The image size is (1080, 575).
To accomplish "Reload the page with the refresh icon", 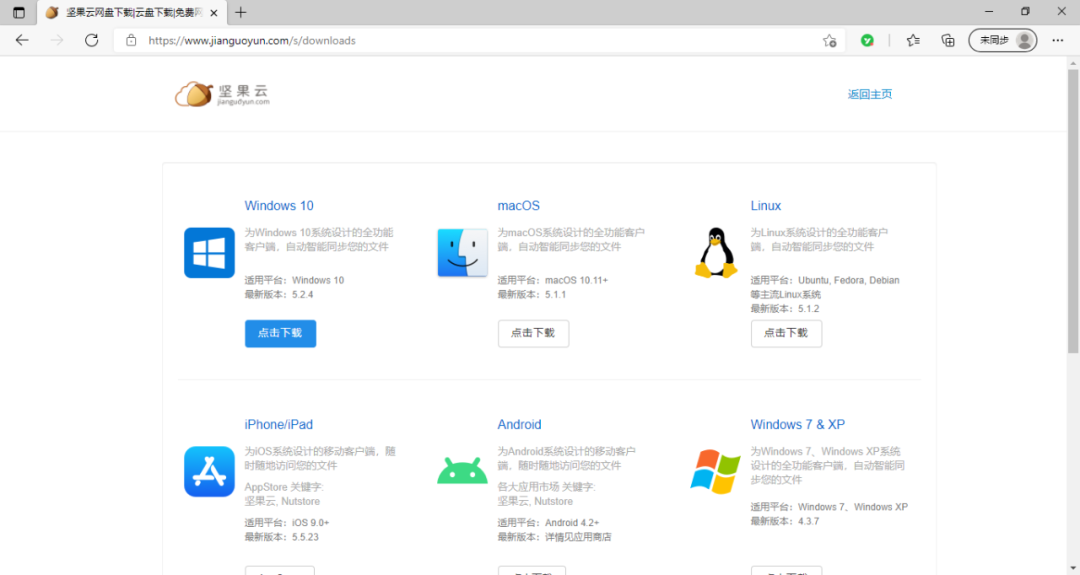I will pyautogui.click(x=92, y=41).
